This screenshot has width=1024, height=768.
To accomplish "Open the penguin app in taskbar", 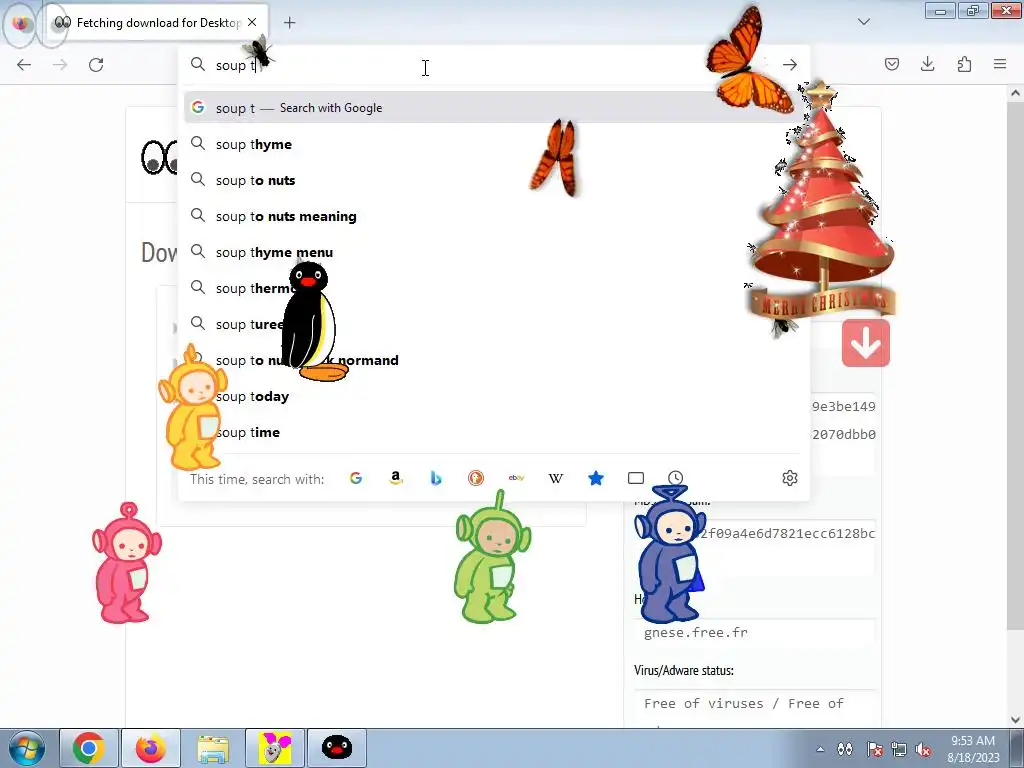I will tap(337, 748).
